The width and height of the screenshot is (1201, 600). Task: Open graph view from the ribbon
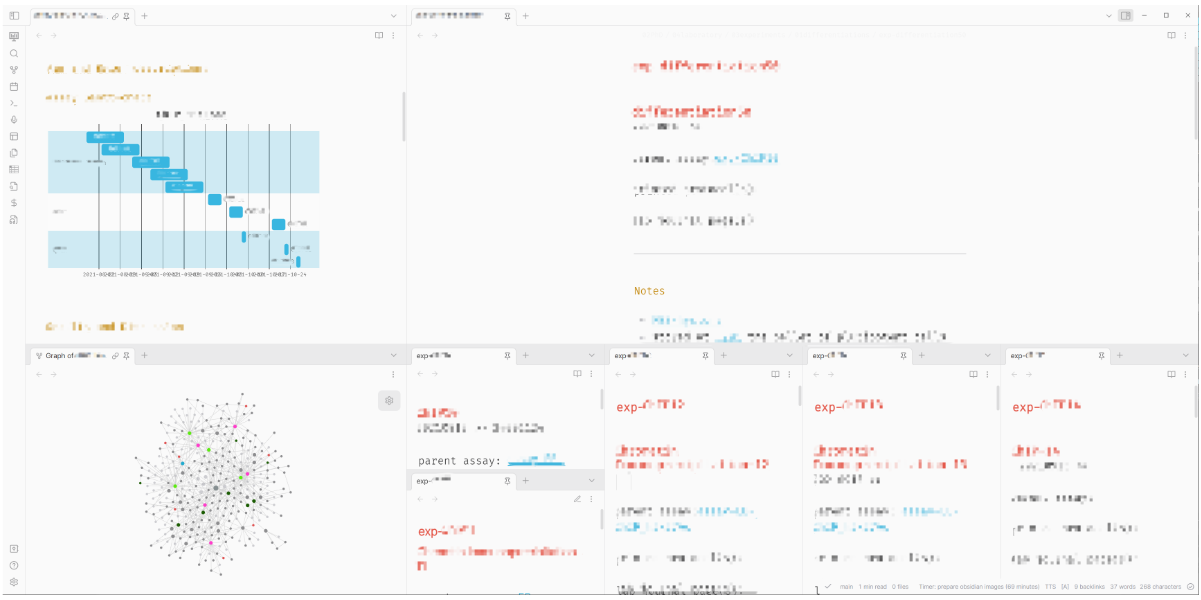click(x=14, y=70)
